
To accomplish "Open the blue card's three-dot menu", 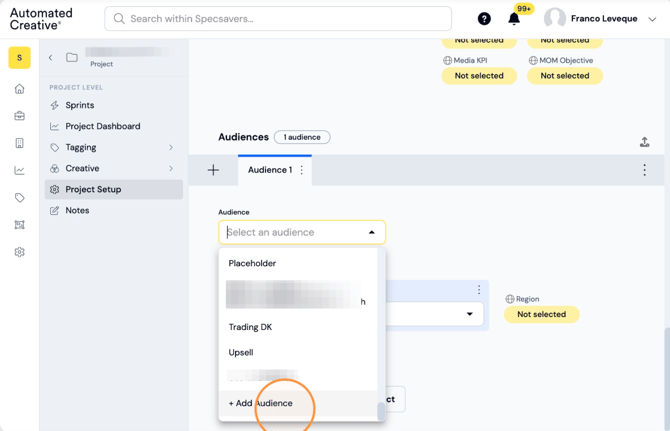I will [479, 290].
